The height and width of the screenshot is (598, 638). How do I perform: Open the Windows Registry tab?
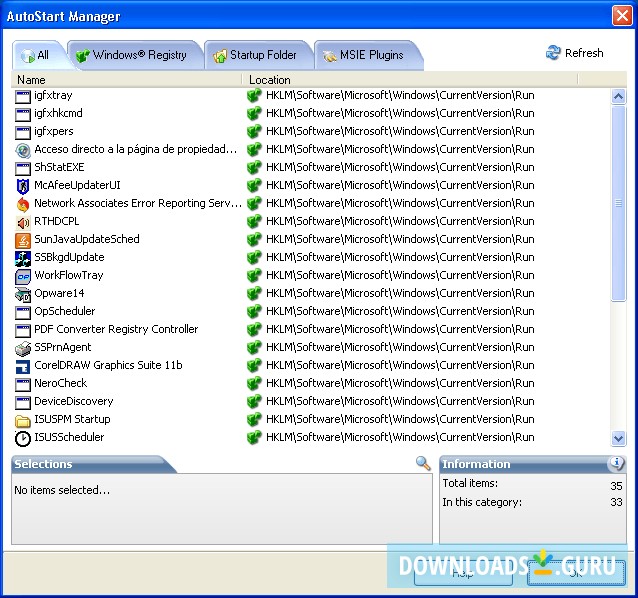tap(134, 55)
